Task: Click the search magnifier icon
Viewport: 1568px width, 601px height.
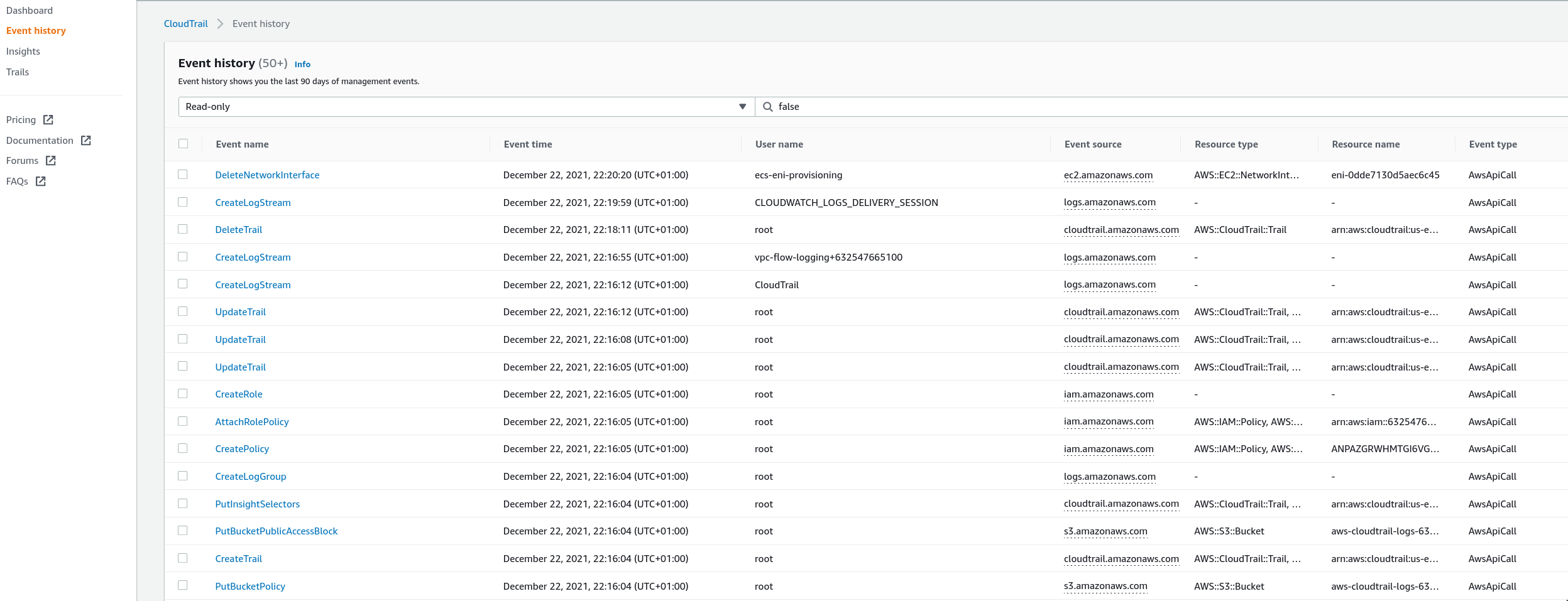Action: [x=767, y=107]
